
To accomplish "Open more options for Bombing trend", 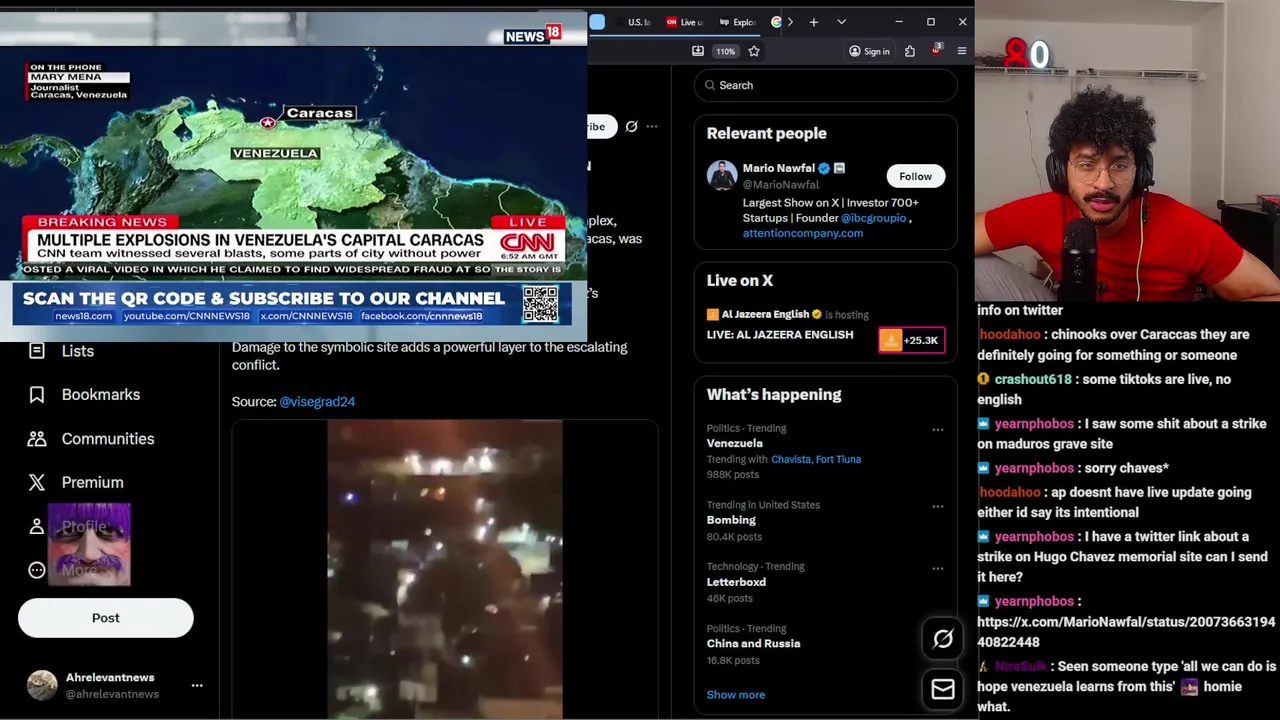I will pyautogui.click(x=938, y=506).
